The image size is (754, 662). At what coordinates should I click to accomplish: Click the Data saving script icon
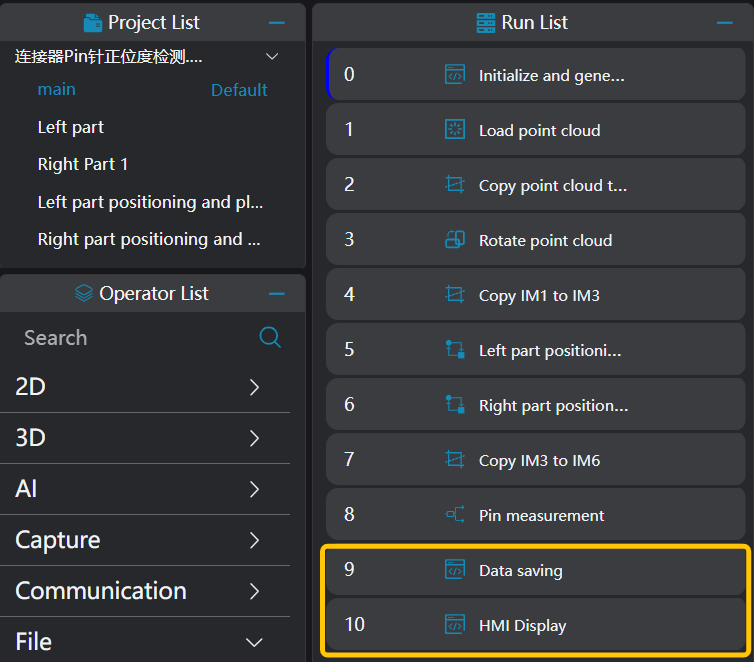455,570
